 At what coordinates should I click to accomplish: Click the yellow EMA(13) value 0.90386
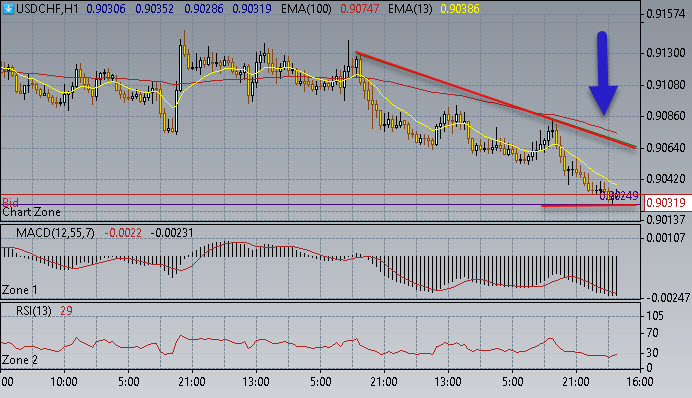(459, 9)
